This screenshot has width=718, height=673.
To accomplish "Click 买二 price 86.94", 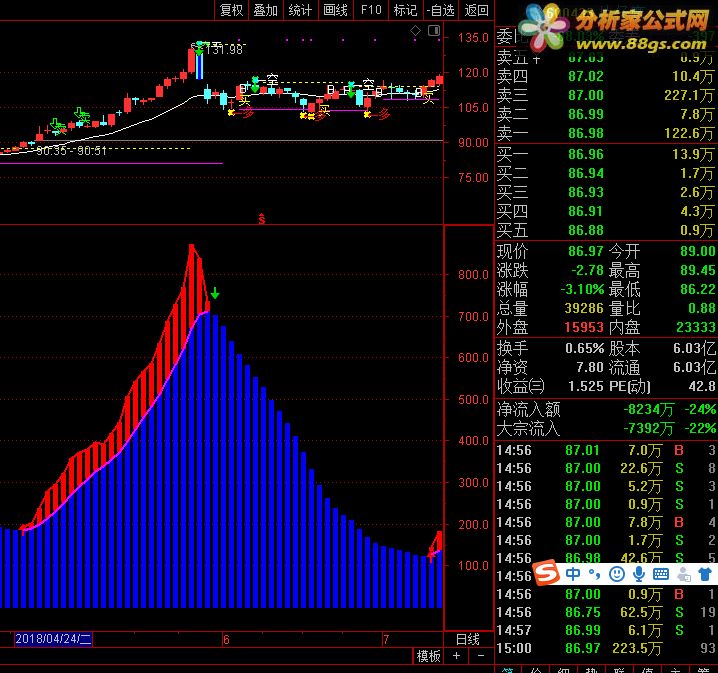I will tap(586, 173).
